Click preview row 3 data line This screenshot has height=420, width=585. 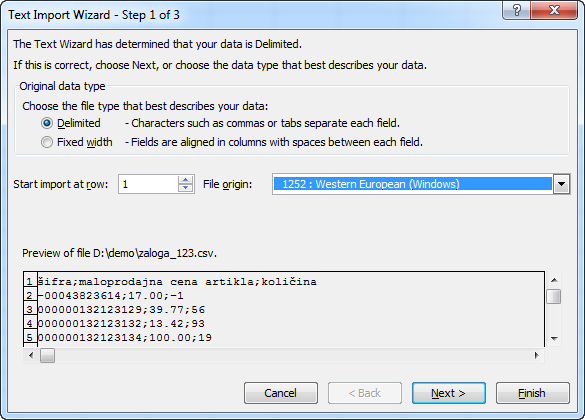pyautogui.click(x=121, y=310)
